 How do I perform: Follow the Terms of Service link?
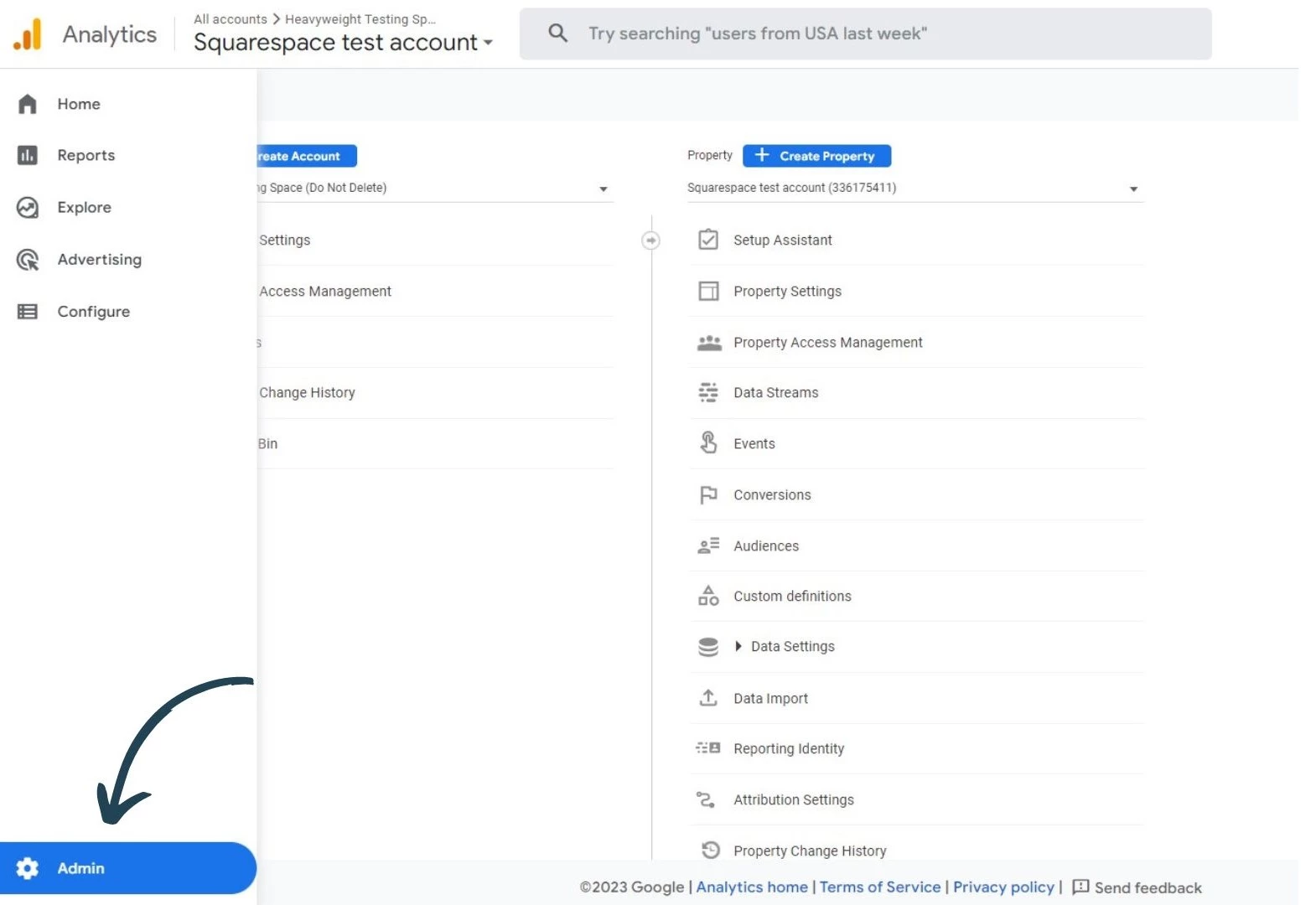click(x=879, y=887)
